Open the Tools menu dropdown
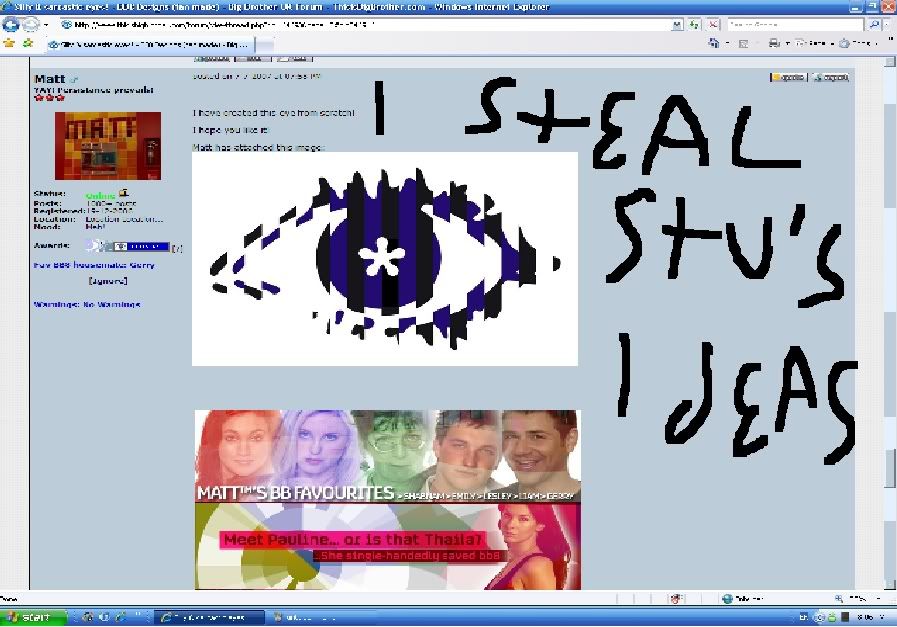This screenshot has height=627, width=897. [x=859, y=43]
